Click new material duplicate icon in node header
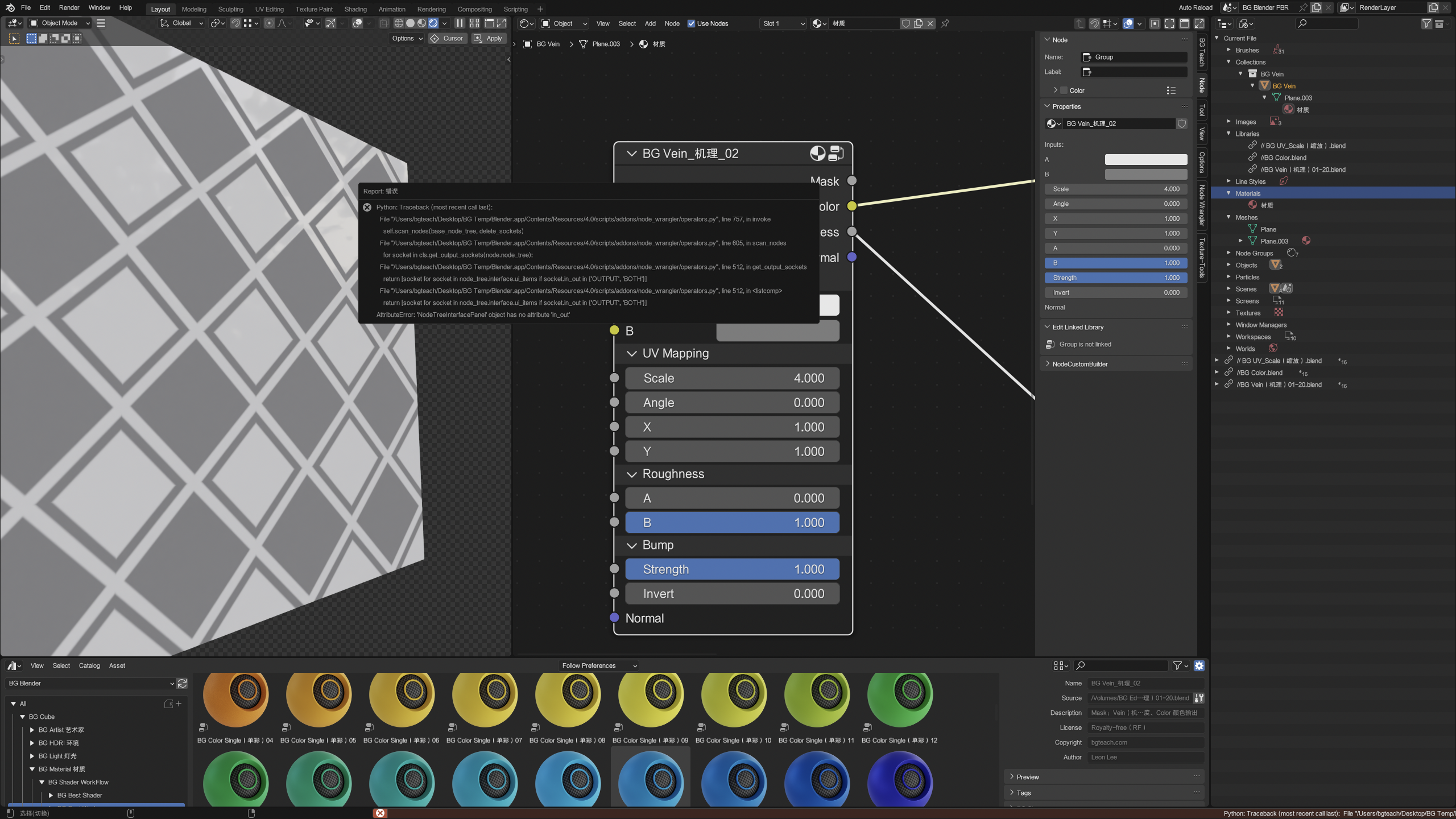This screenshot has width=1456, height=819. click(x=918, y=24)
